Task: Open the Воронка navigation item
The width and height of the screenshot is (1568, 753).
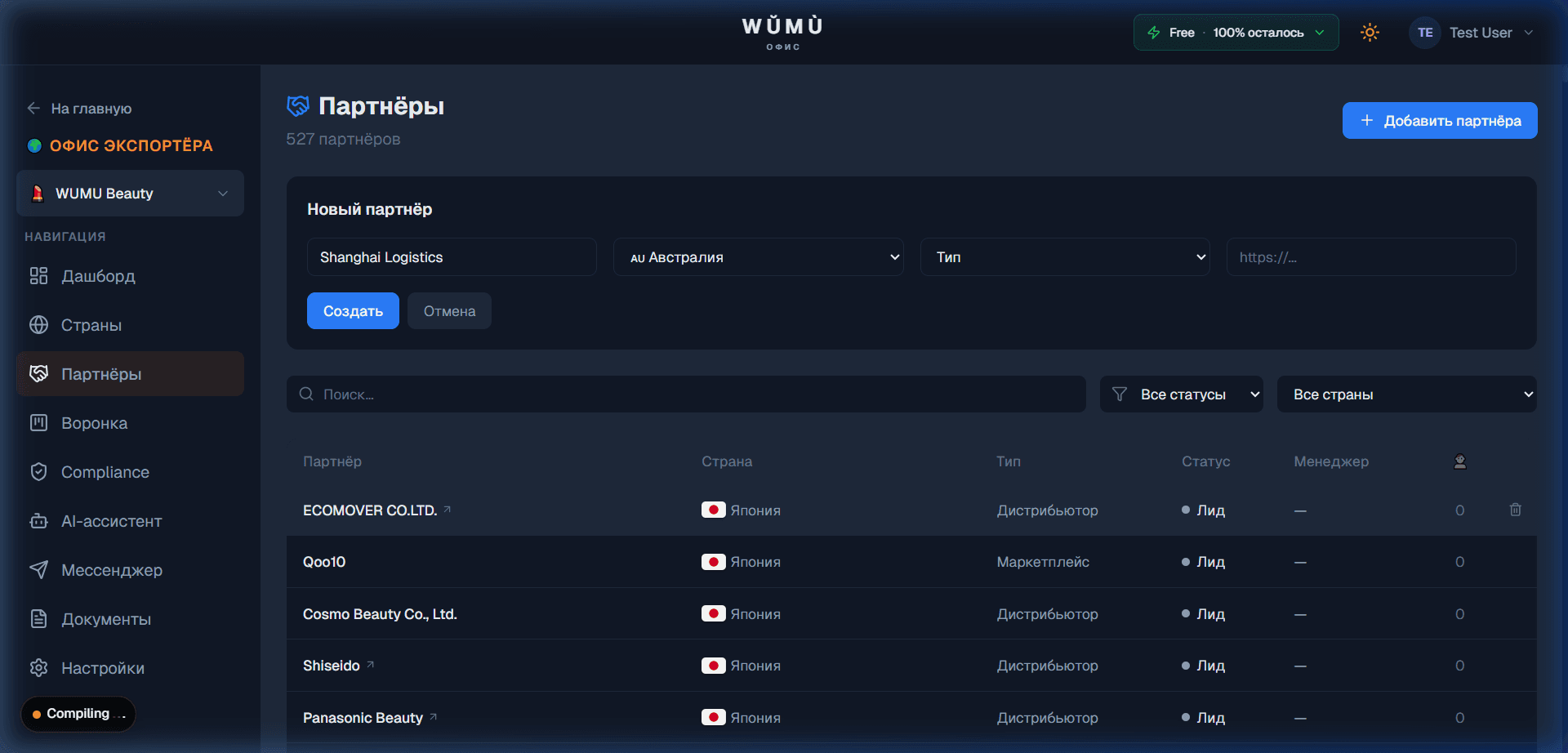Action: pyautogui.click(x=94, y=423)
